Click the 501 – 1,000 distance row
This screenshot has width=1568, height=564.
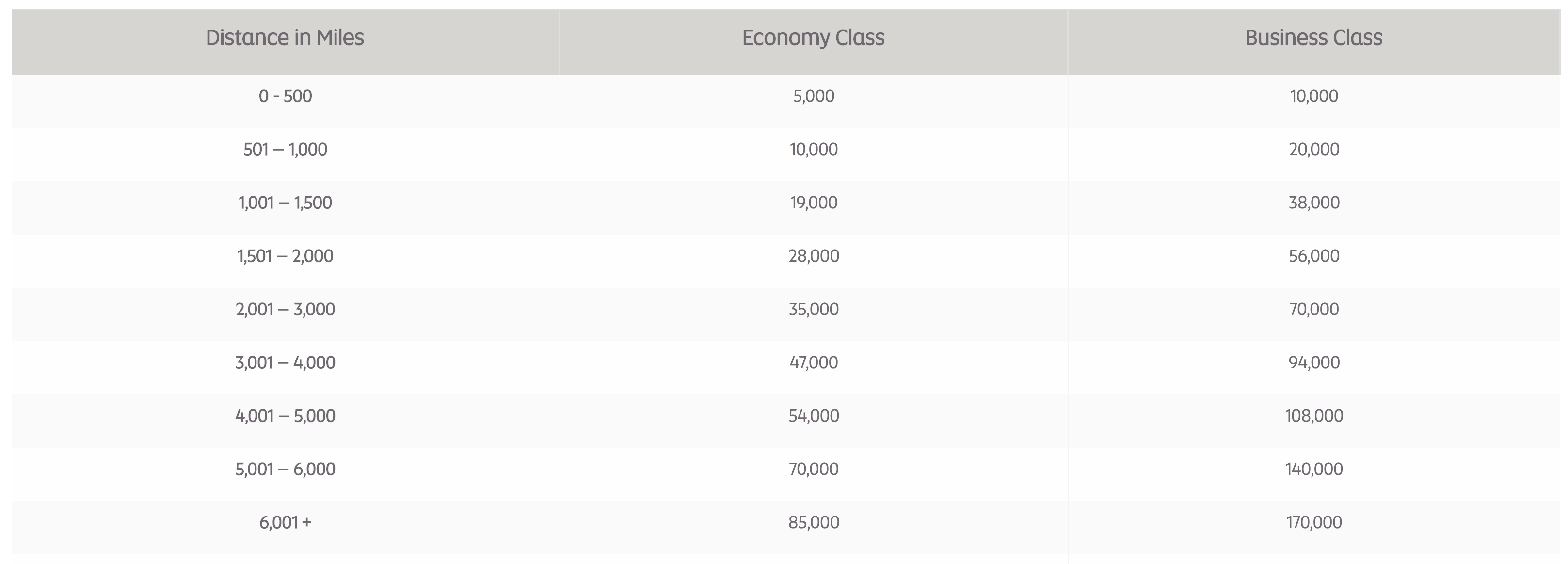(285, 150)
